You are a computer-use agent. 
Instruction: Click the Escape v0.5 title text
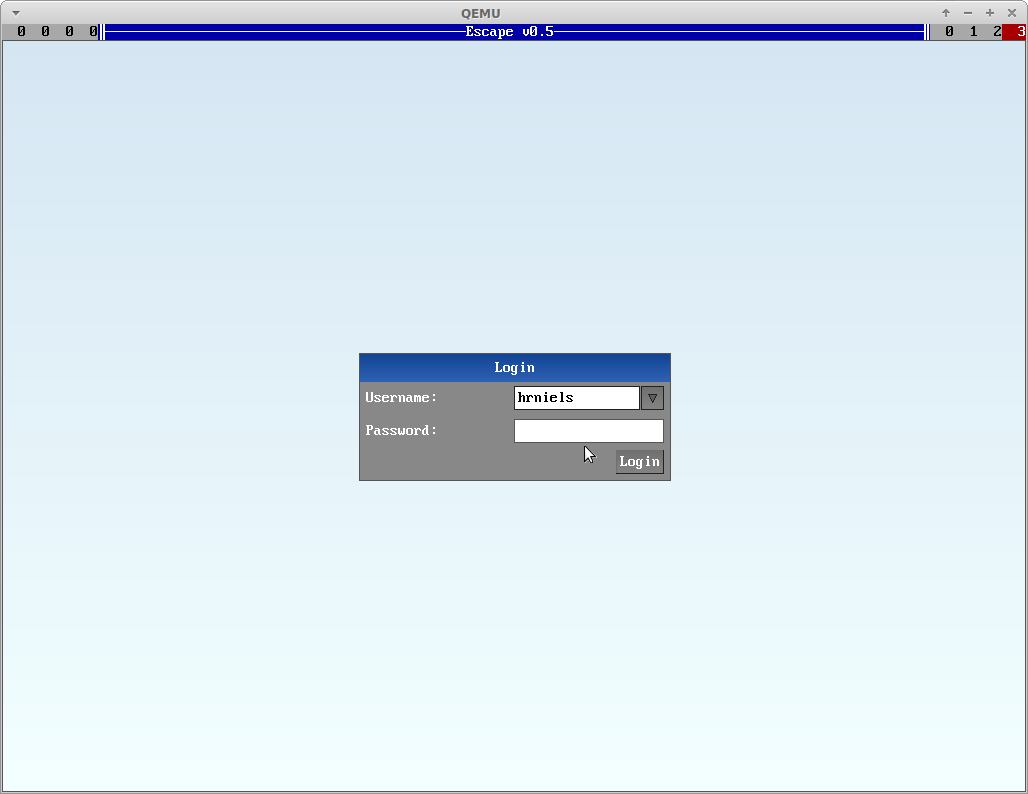coord(509,31)
